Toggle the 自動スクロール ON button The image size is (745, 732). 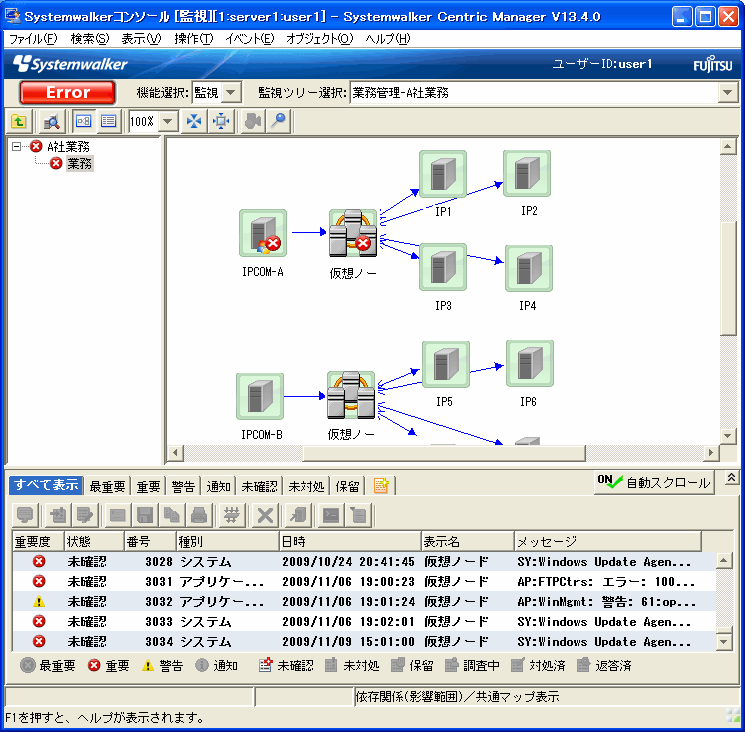pyautogui.click(x=654, y=483)
